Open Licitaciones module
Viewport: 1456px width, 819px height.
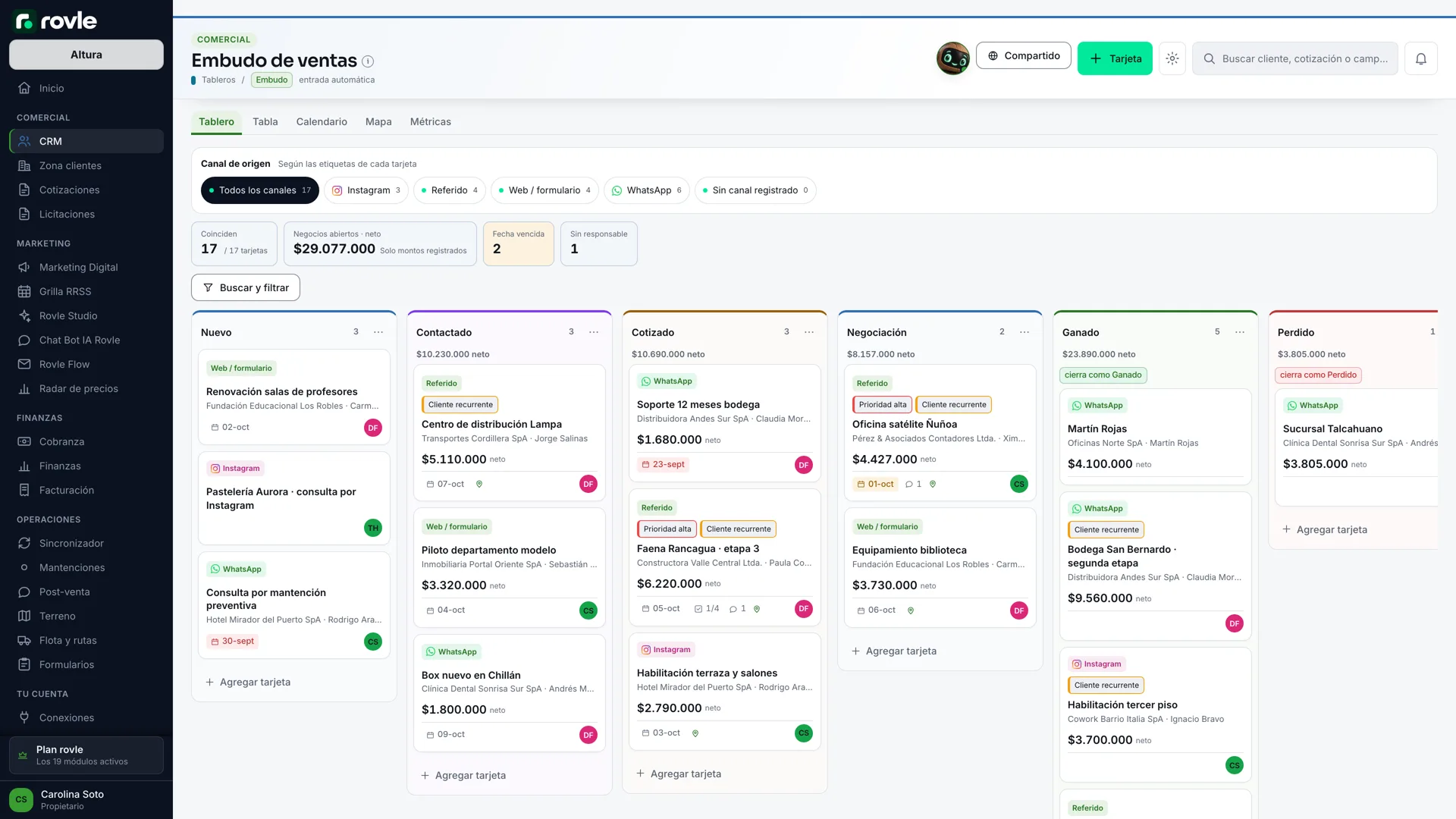[x=86, y=214]
